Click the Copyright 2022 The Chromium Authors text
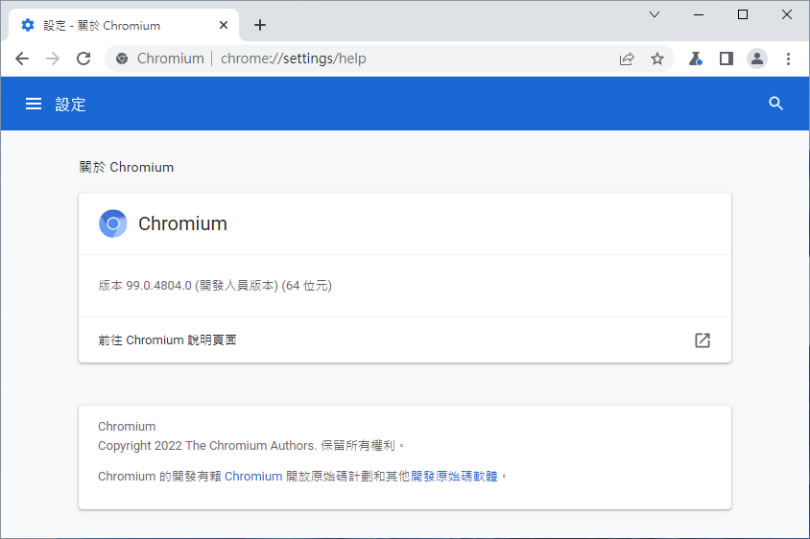 (207, 445)
